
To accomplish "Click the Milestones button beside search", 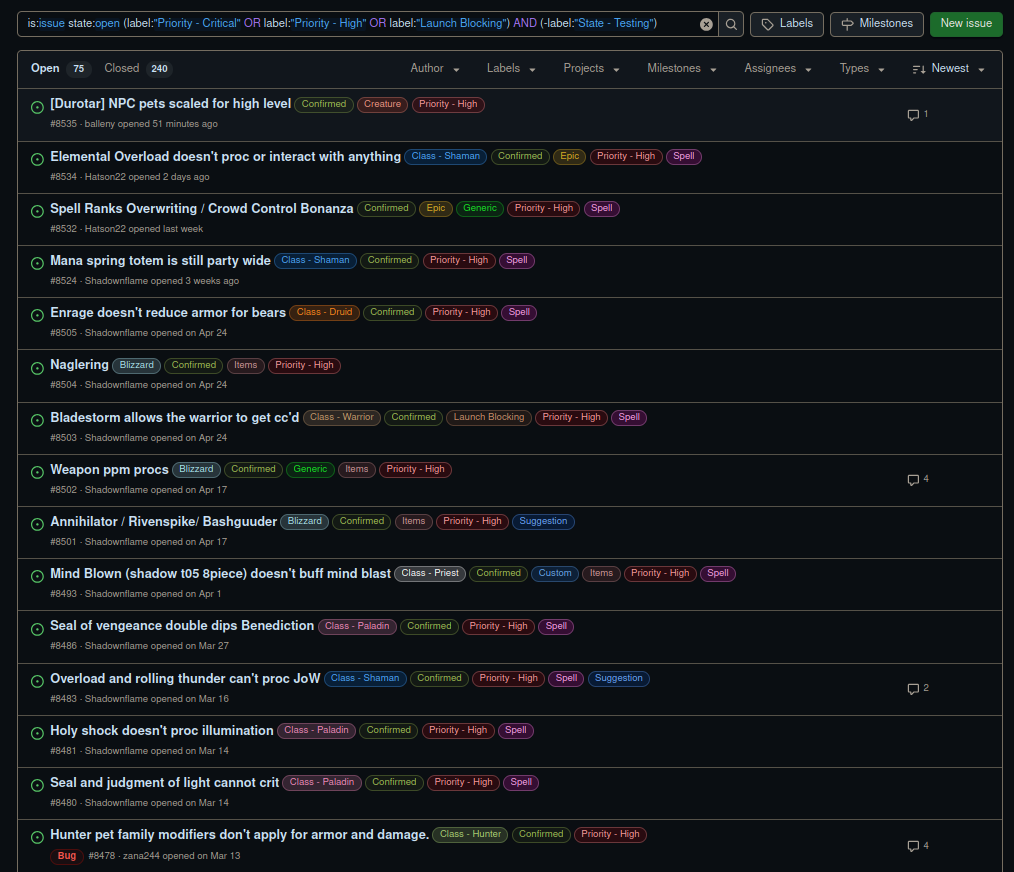I will click(x=876, y=24).
